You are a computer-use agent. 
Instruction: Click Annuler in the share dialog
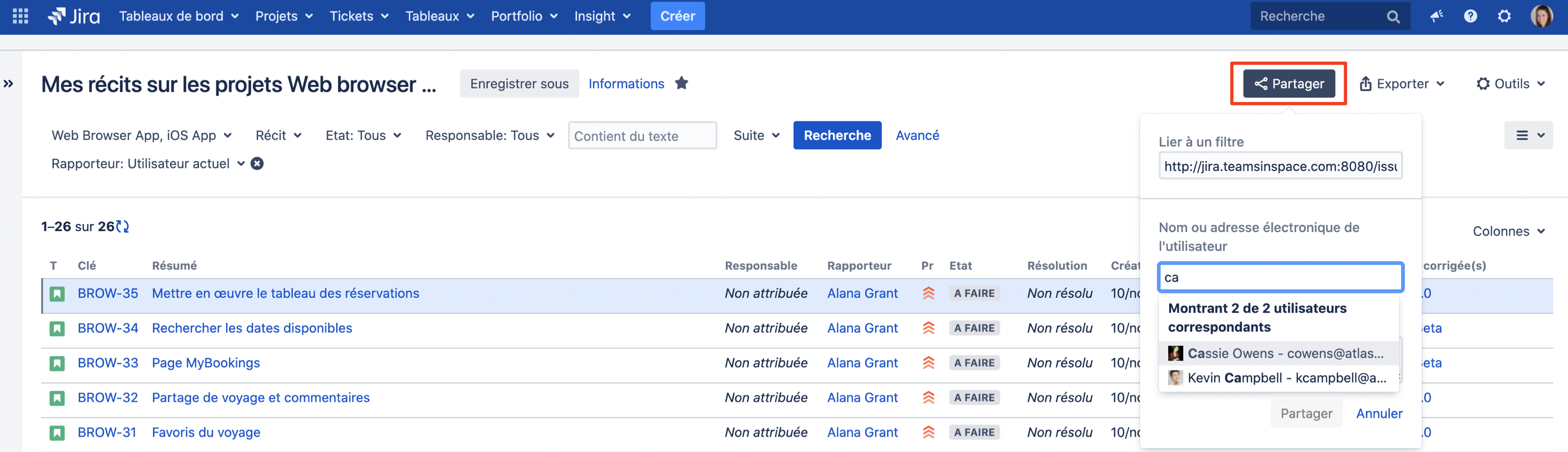pos(1379,414)
